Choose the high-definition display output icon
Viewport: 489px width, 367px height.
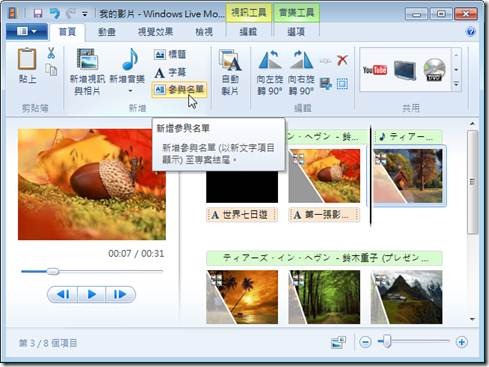[405, 70]
